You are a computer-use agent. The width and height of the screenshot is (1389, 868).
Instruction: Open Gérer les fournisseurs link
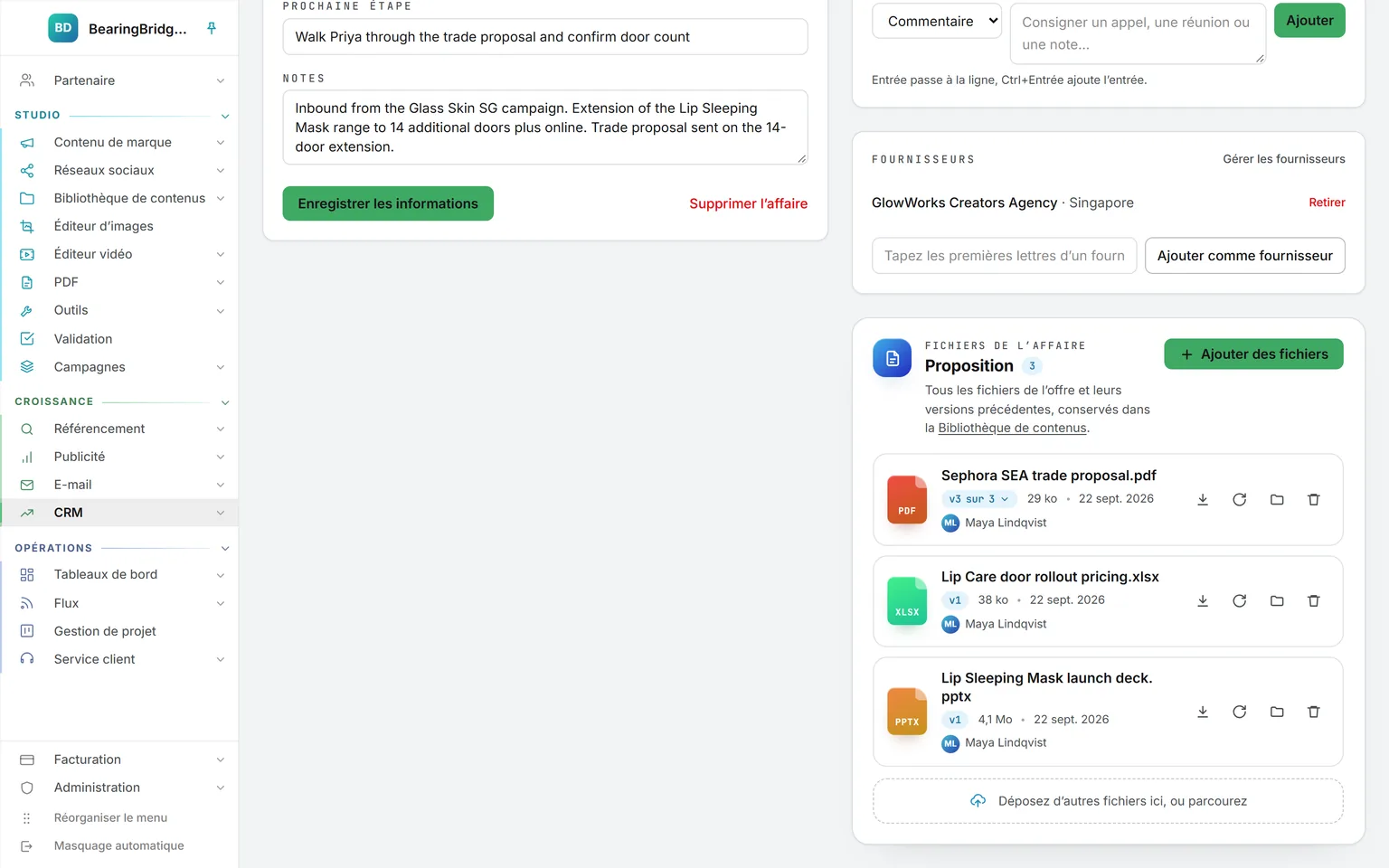(1284, 159)
